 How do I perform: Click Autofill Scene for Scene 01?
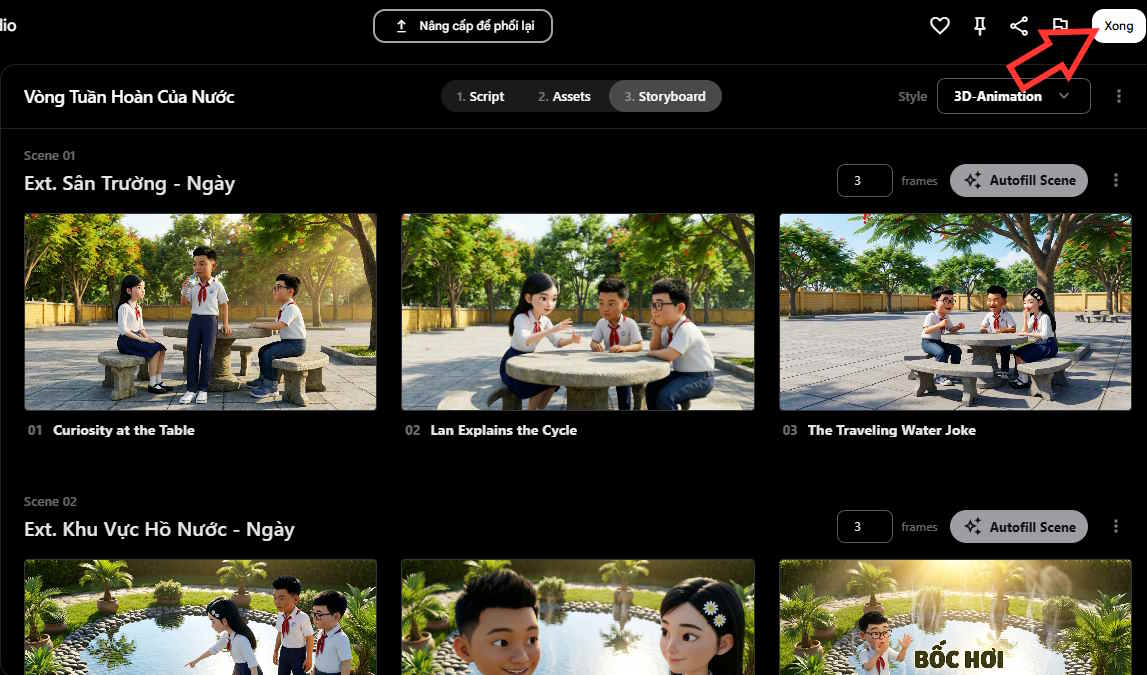(1019, 181)
